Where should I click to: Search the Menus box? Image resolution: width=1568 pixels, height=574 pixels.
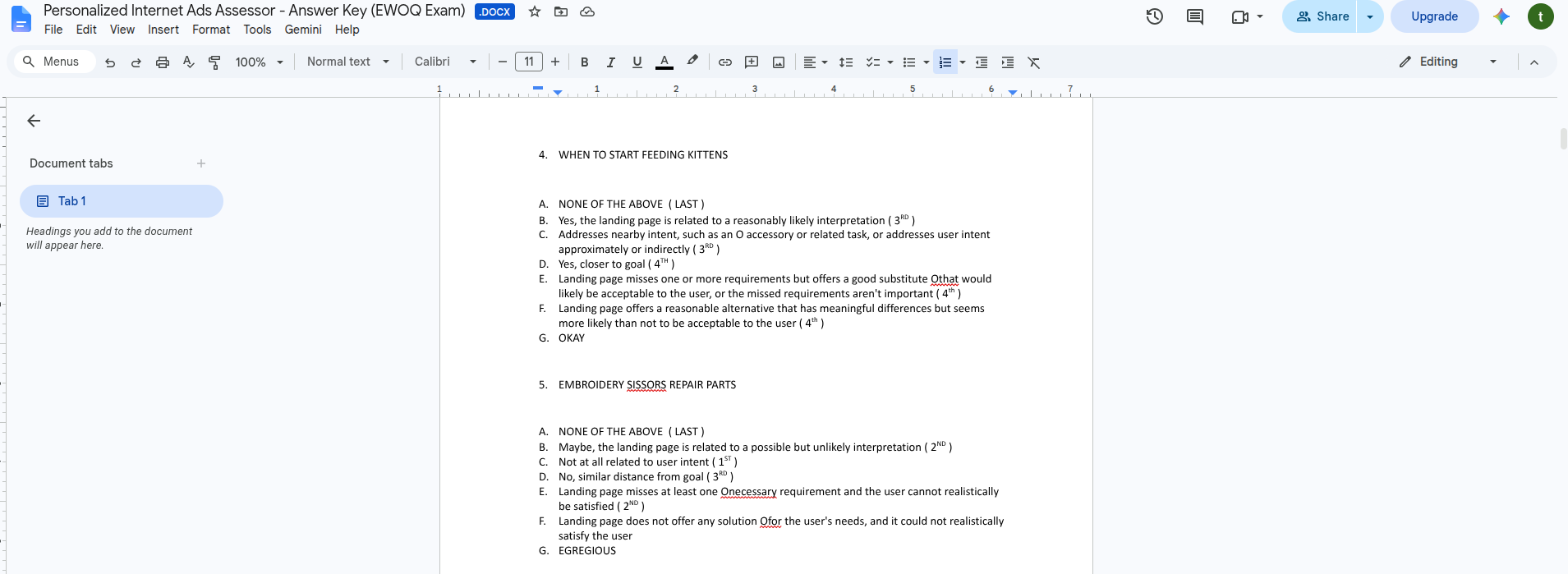(x=54, y=62)
